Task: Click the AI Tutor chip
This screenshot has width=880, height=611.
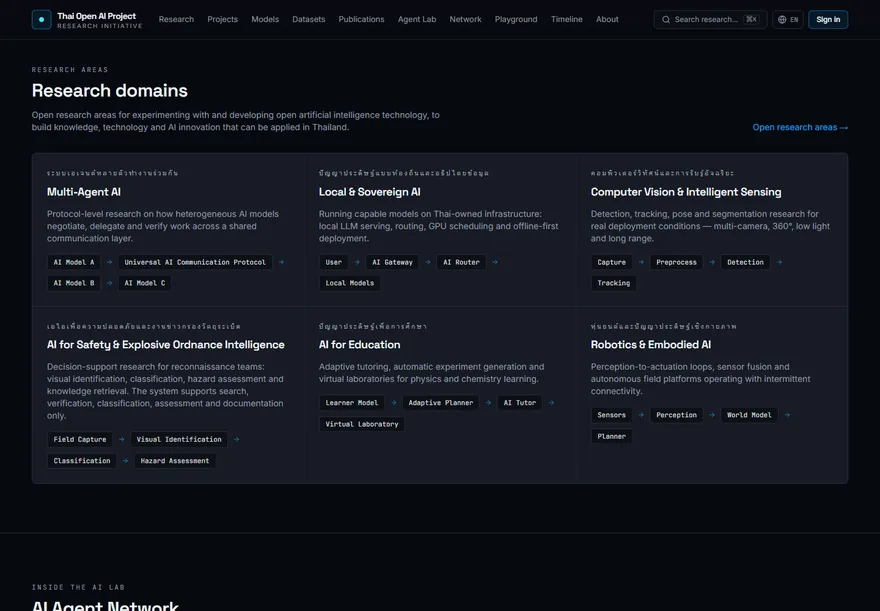Action: click(x=520, y=402)
